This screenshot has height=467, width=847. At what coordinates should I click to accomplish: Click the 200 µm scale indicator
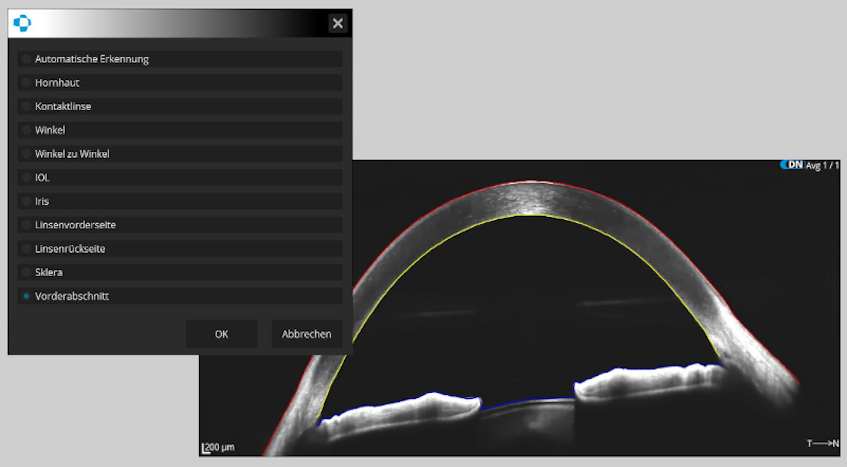pos(218,448)
